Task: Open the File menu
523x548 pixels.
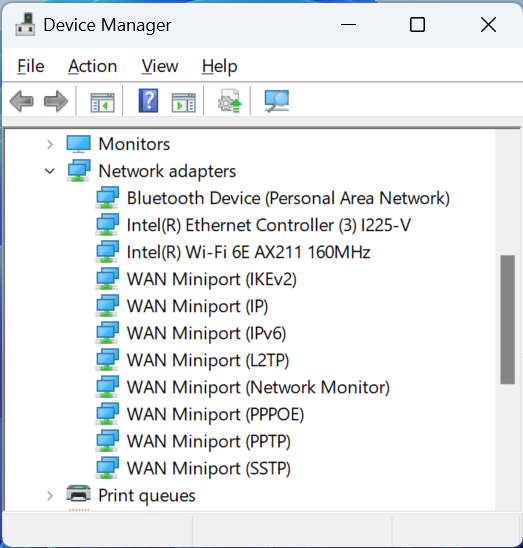Action: [31, 66]
